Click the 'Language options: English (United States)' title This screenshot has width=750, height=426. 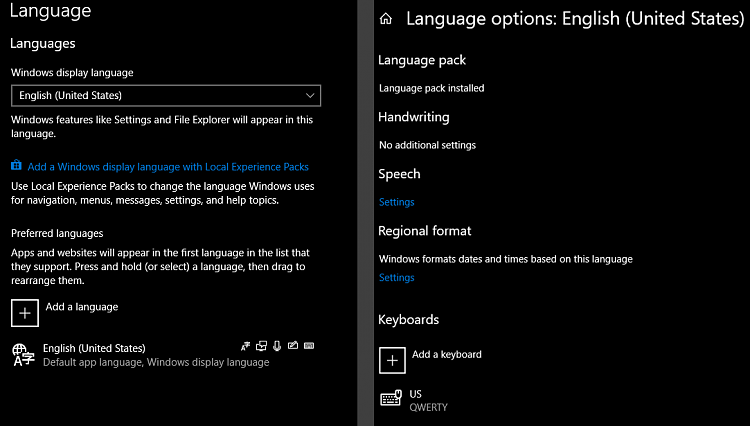coord(575,19)
